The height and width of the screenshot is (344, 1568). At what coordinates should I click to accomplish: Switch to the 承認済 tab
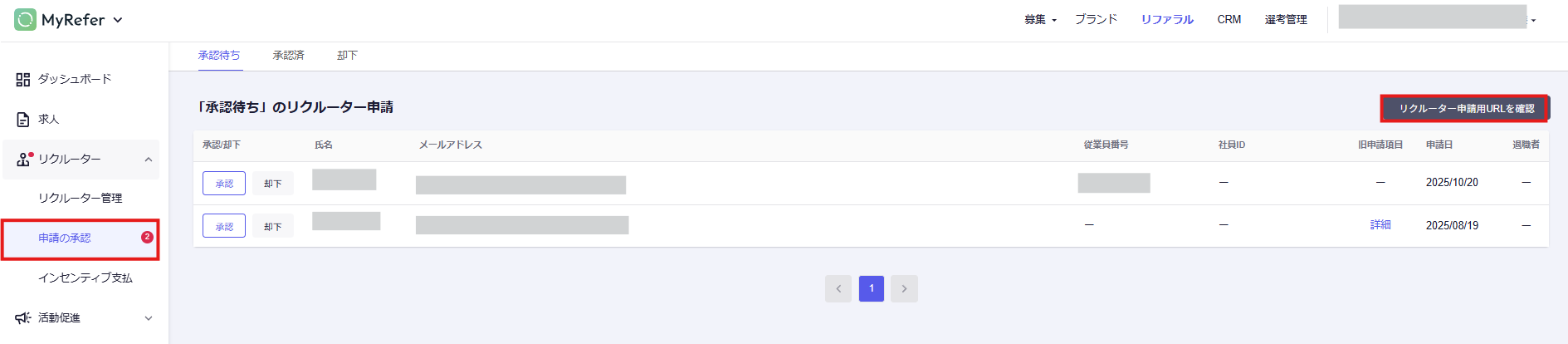click(288, 56)
